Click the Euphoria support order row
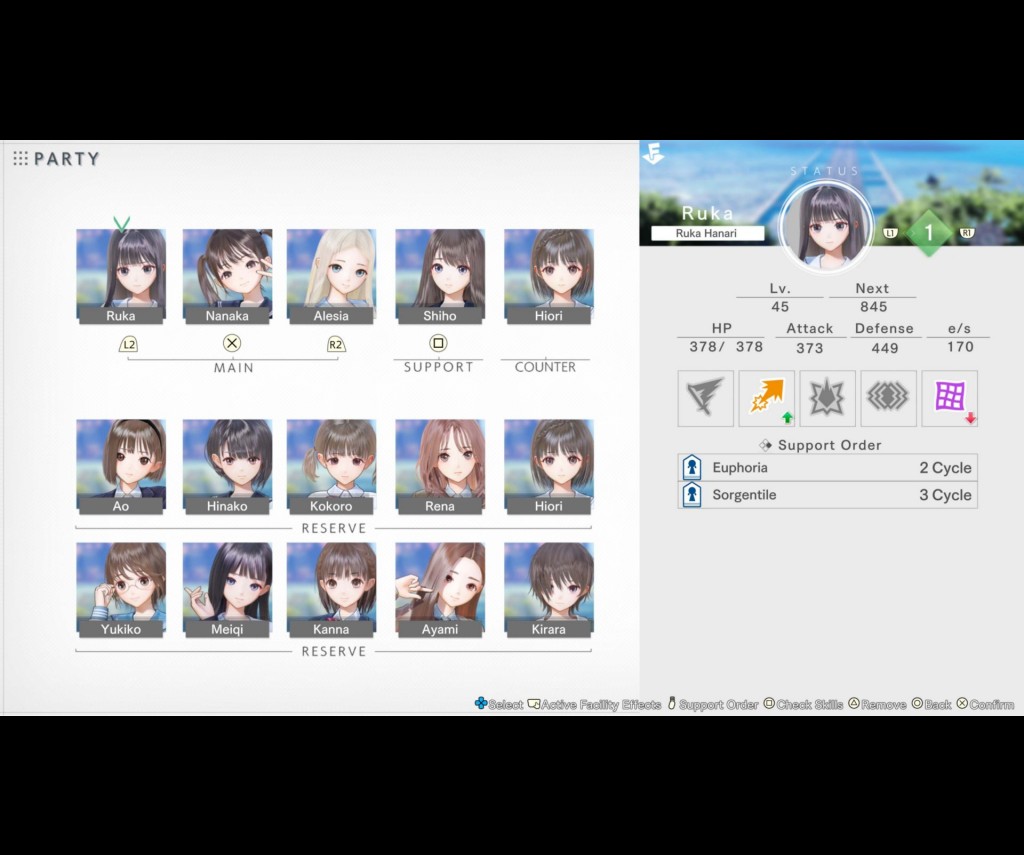Viewport: 1024px width, 855px height. click(827, 468)
